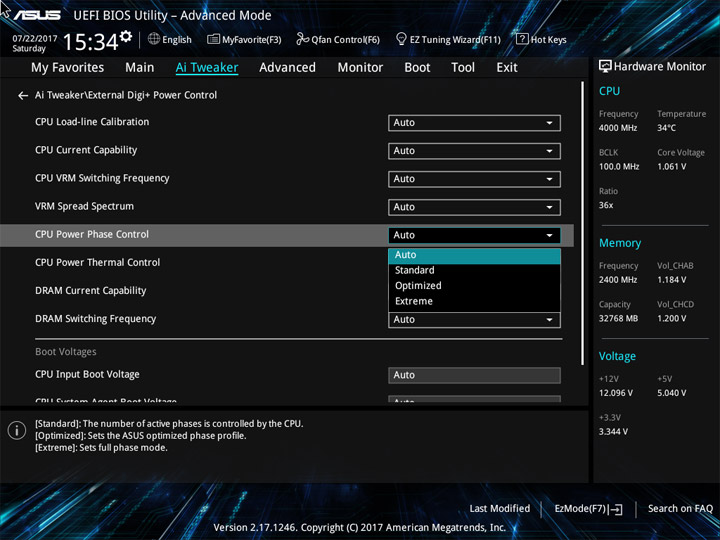Open the Exit tab

[507, 68]
